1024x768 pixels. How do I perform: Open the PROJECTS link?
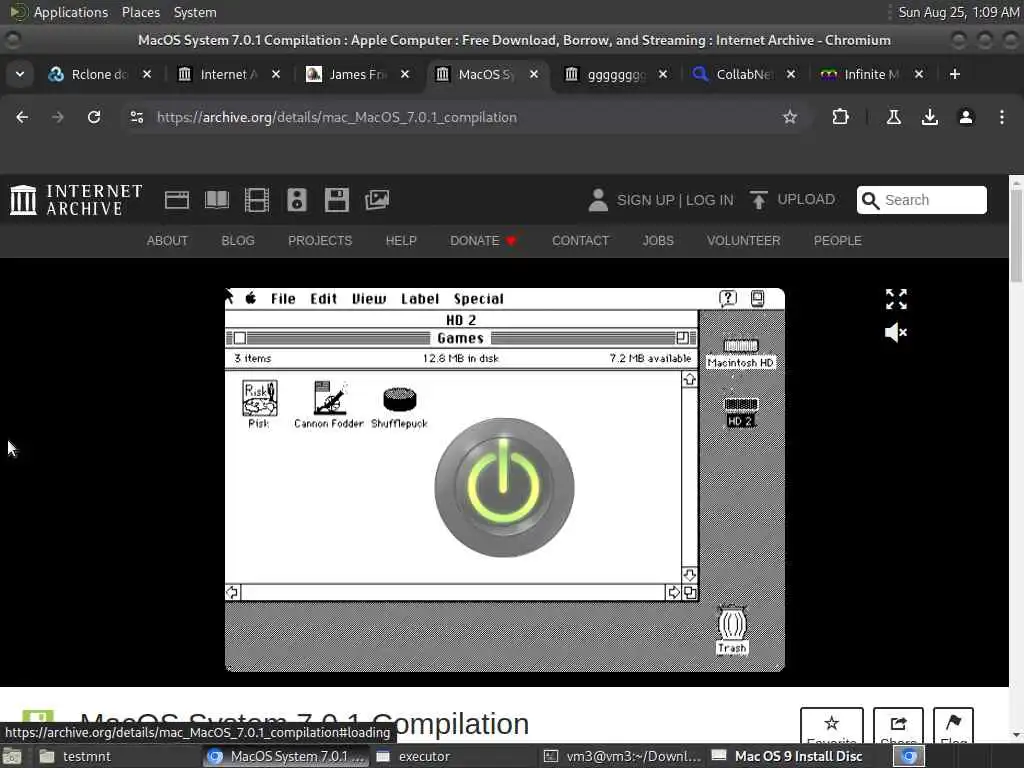[320, 240]
